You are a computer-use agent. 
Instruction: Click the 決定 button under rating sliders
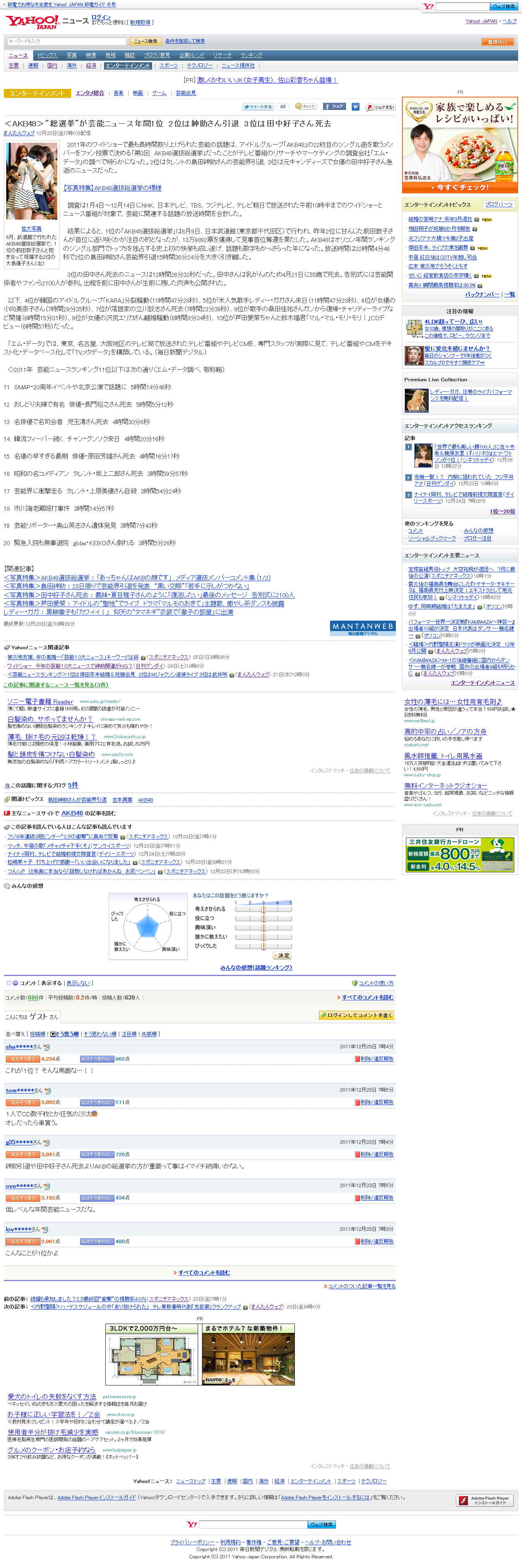click(x=282, y=955)
